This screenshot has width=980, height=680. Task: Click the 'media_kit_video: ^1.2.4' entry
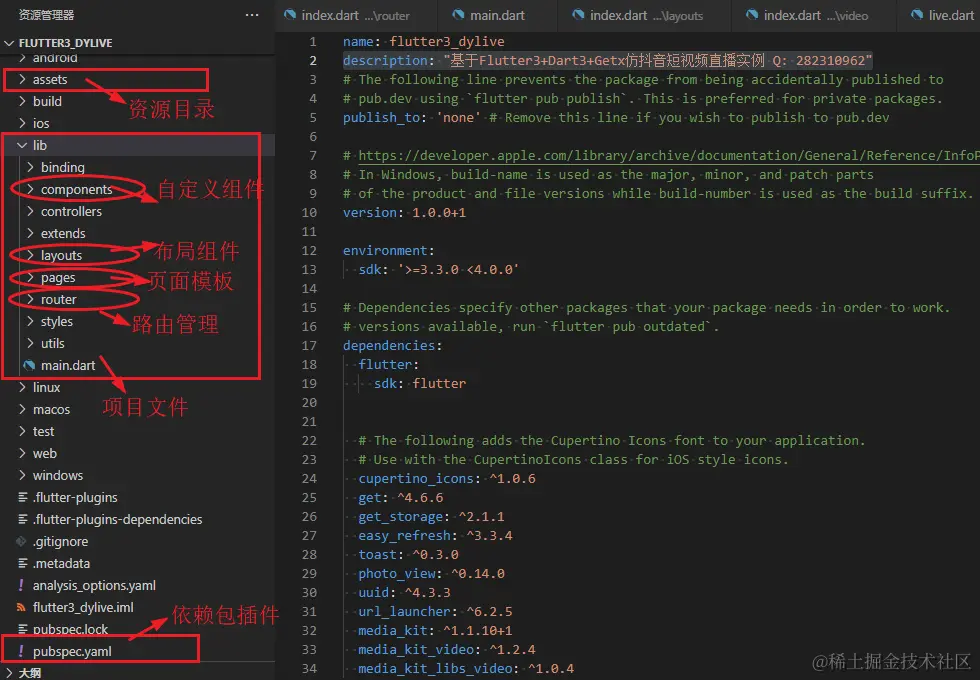(447, 650)
